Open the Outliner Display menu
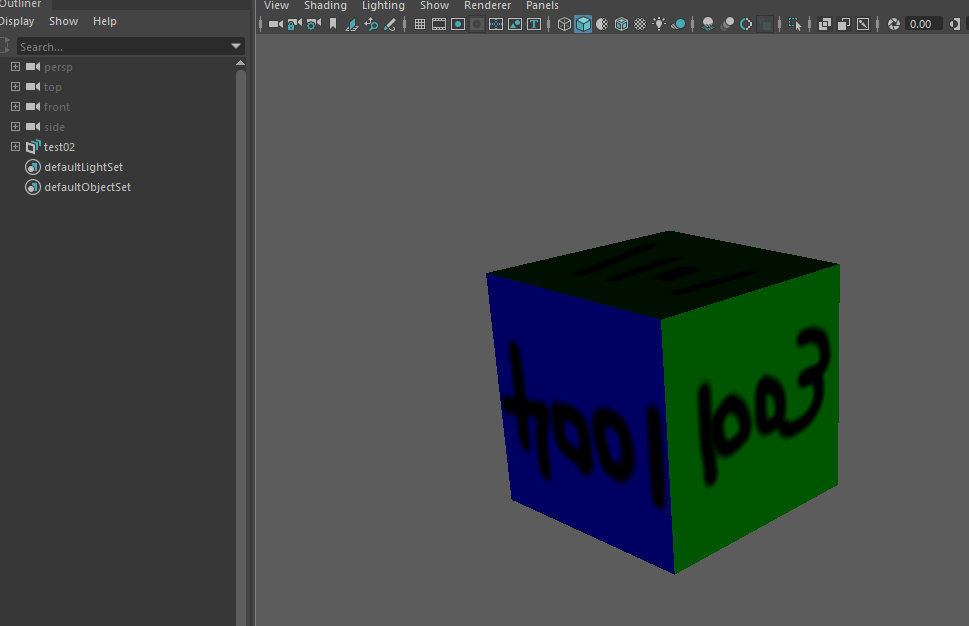Viewport: 969px width, 626px height. (x=17, y=21)
